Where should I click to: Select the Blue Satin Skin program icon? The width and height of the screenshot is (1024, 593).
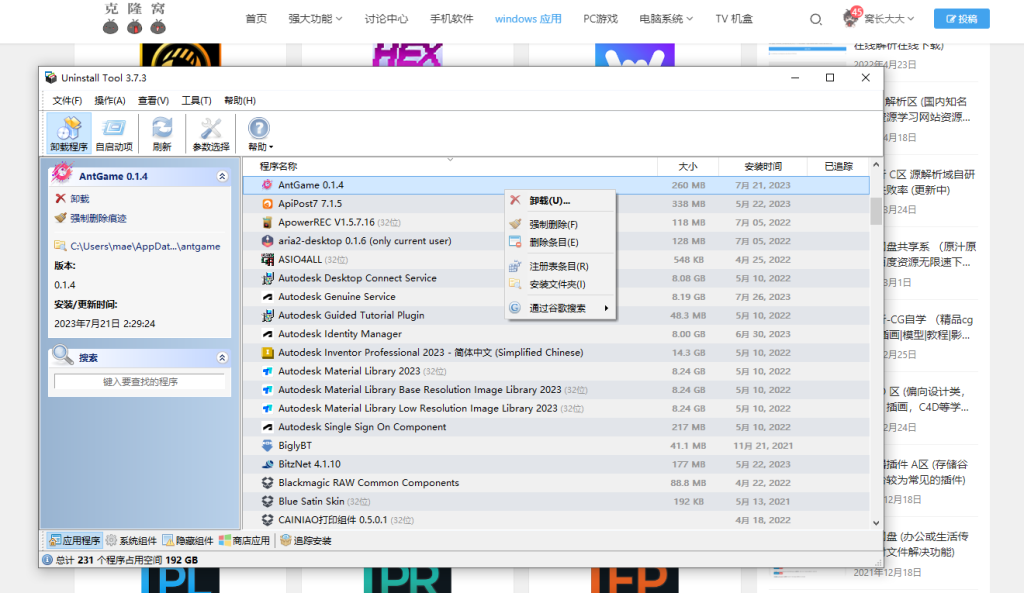(x=267, y=502)
